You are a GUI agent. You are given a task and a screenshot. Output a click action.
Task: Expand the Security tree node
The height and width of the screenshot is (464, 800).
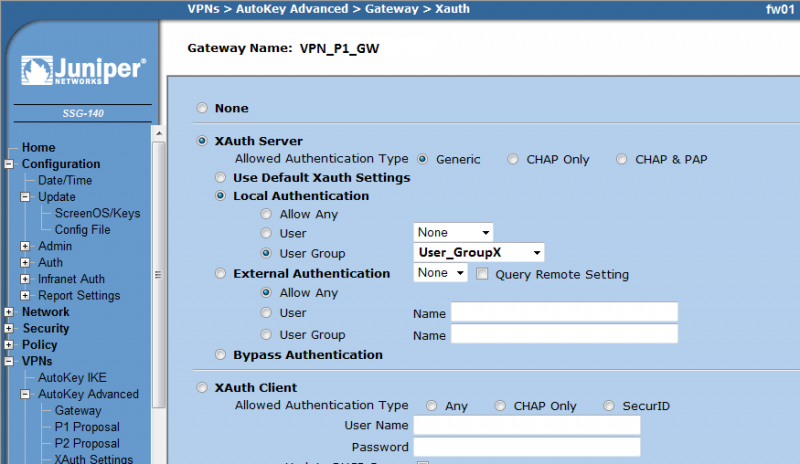coord(9,328)
